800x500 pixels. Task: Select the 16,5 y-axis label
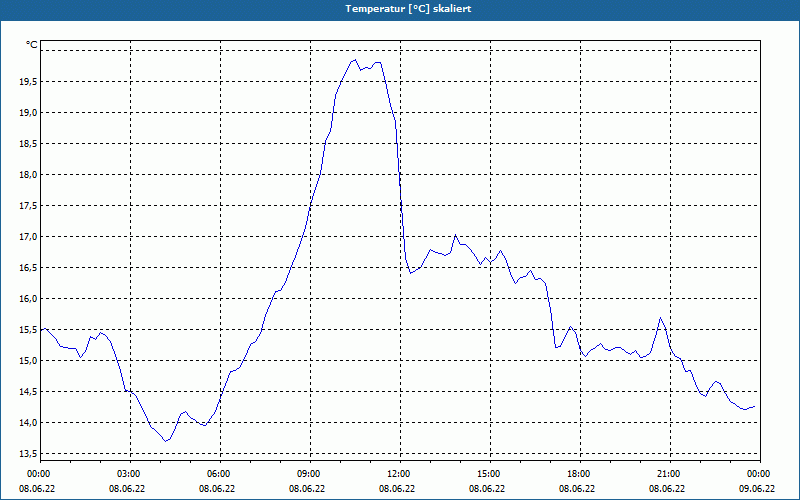(x=28, y=268)
